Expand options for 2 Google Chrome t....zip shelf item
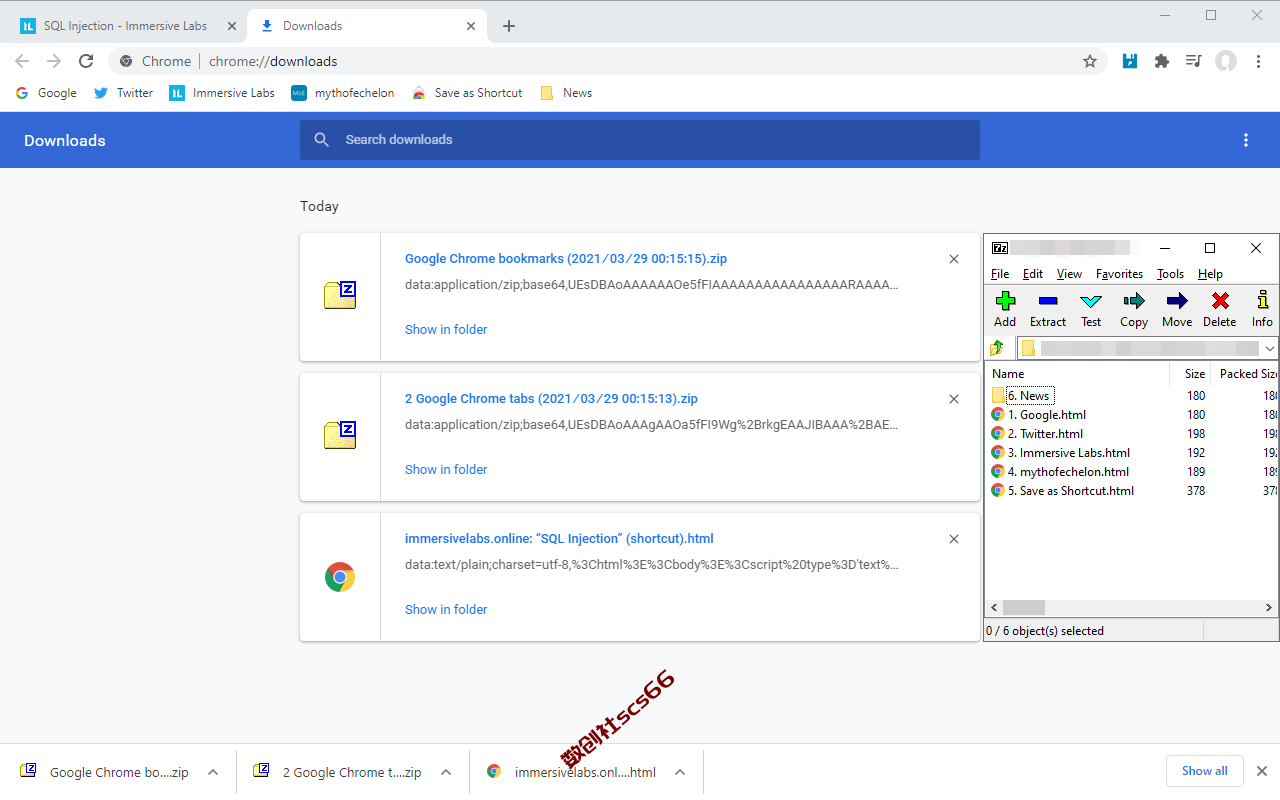 446,772
